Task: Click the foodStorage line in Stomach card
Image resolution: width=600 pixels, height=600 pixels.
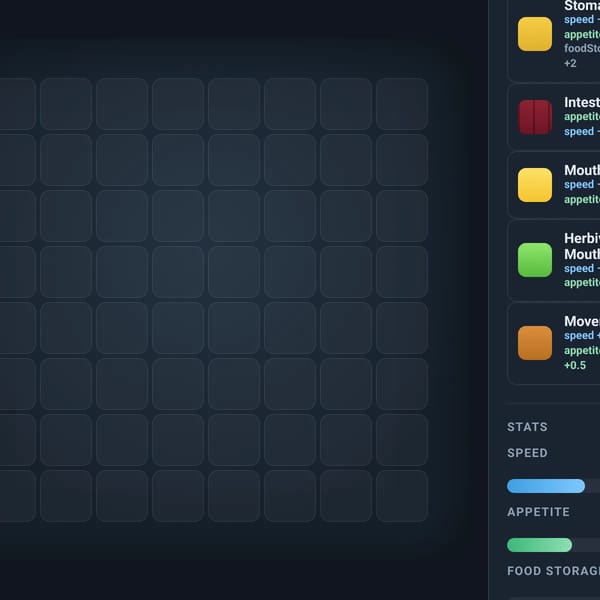Action: (582, 48)
